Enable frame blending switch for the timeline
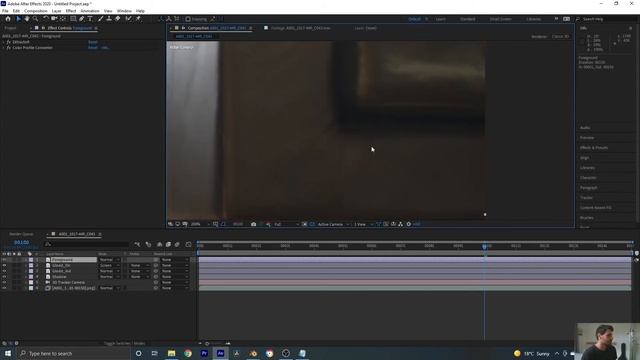640x360 pixels. [x=168, y=244]
